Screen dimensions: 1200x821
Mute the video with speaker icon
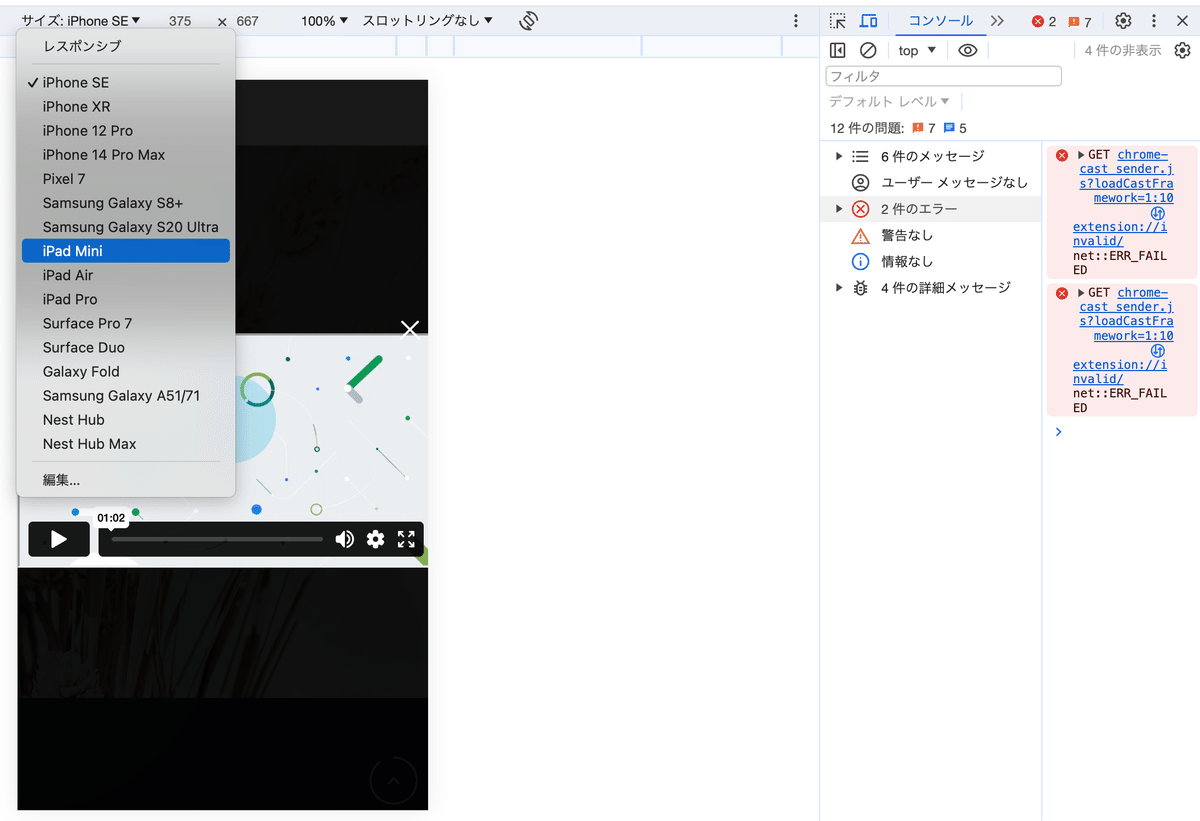[x=344, y=539]
